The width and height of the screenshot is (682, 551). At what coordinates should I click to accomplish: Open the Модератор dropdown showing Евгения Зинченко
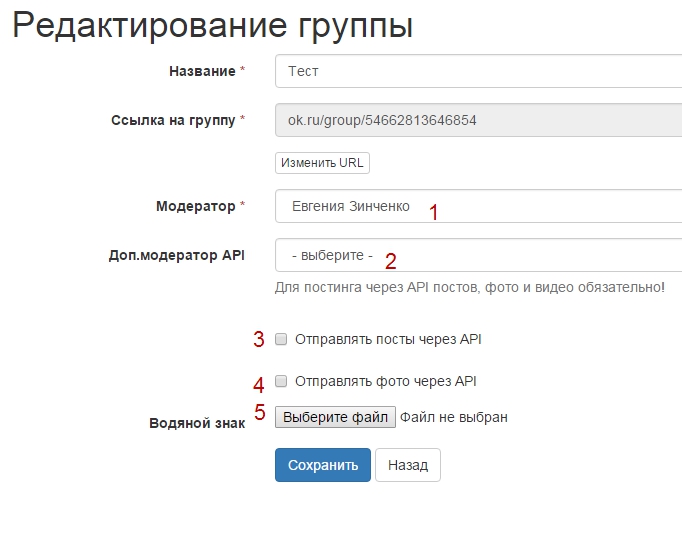[478, 206]
